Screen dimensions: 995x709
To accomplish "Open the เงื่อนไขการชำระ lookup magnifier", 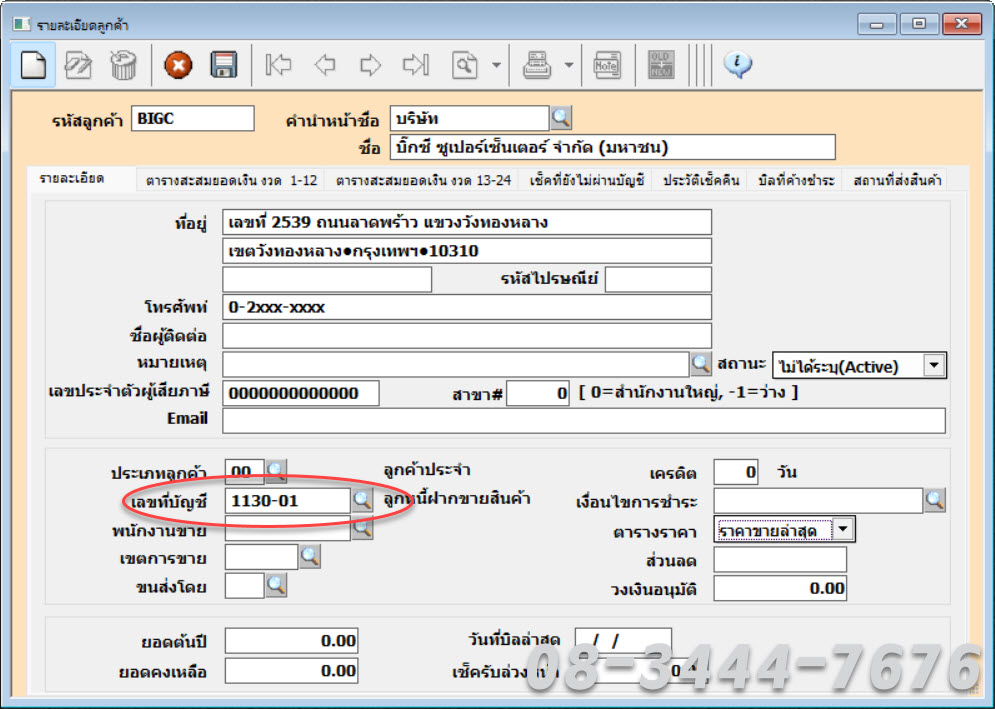I will tap(935, 500).
